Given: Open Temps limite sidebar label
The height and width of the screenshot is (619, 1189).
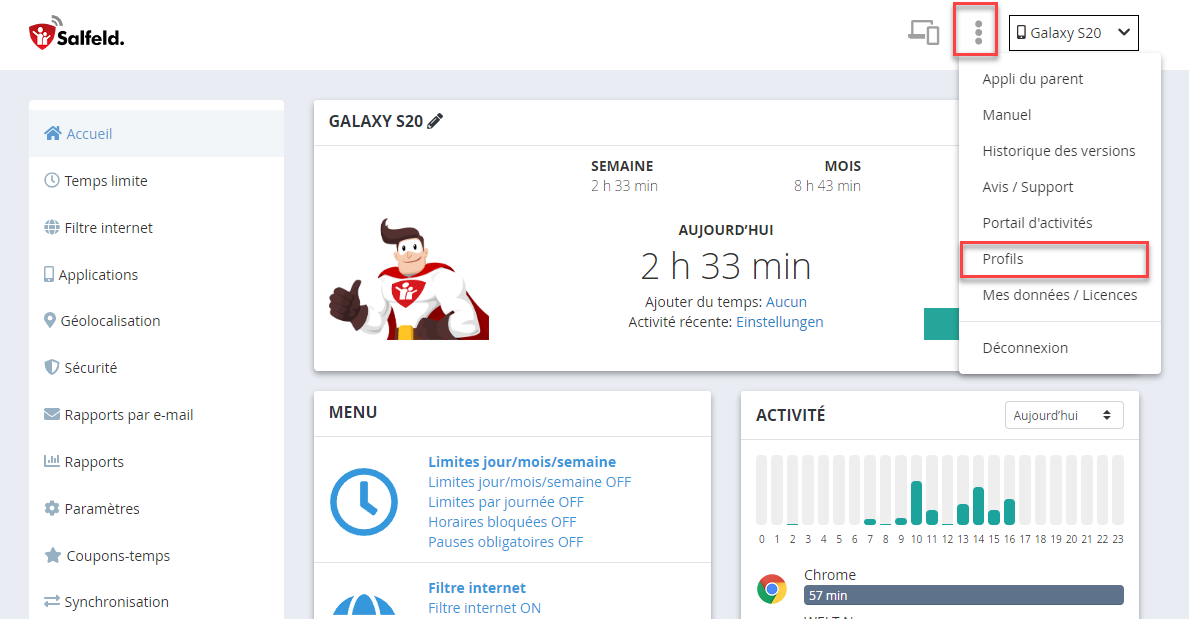Looking at the screenshot, I should pyautogui.click(x=106, y=181).
